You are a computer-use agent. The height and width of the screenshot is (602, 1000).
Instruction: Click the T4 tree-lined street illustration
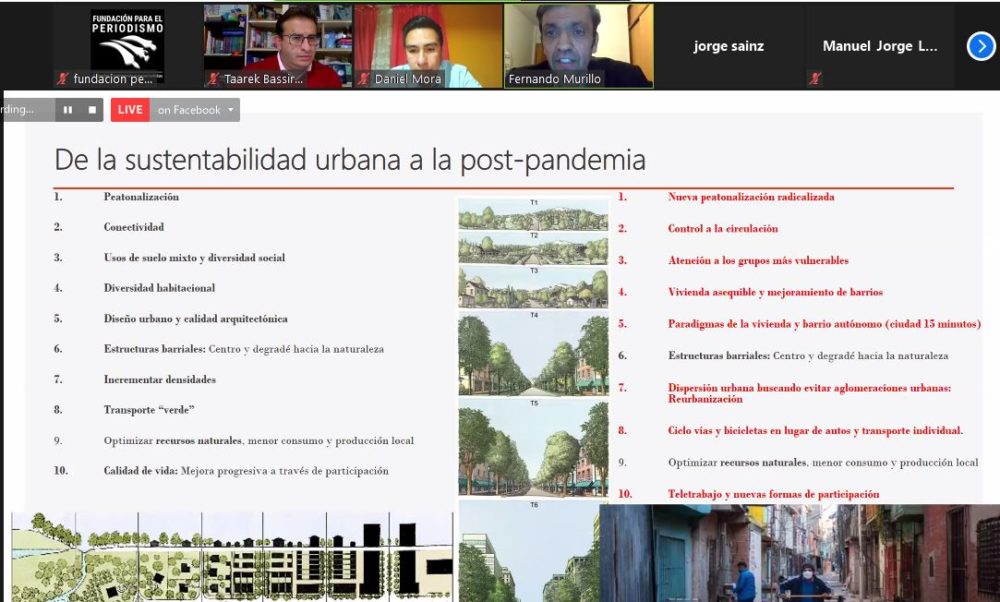tap(533, 355)
